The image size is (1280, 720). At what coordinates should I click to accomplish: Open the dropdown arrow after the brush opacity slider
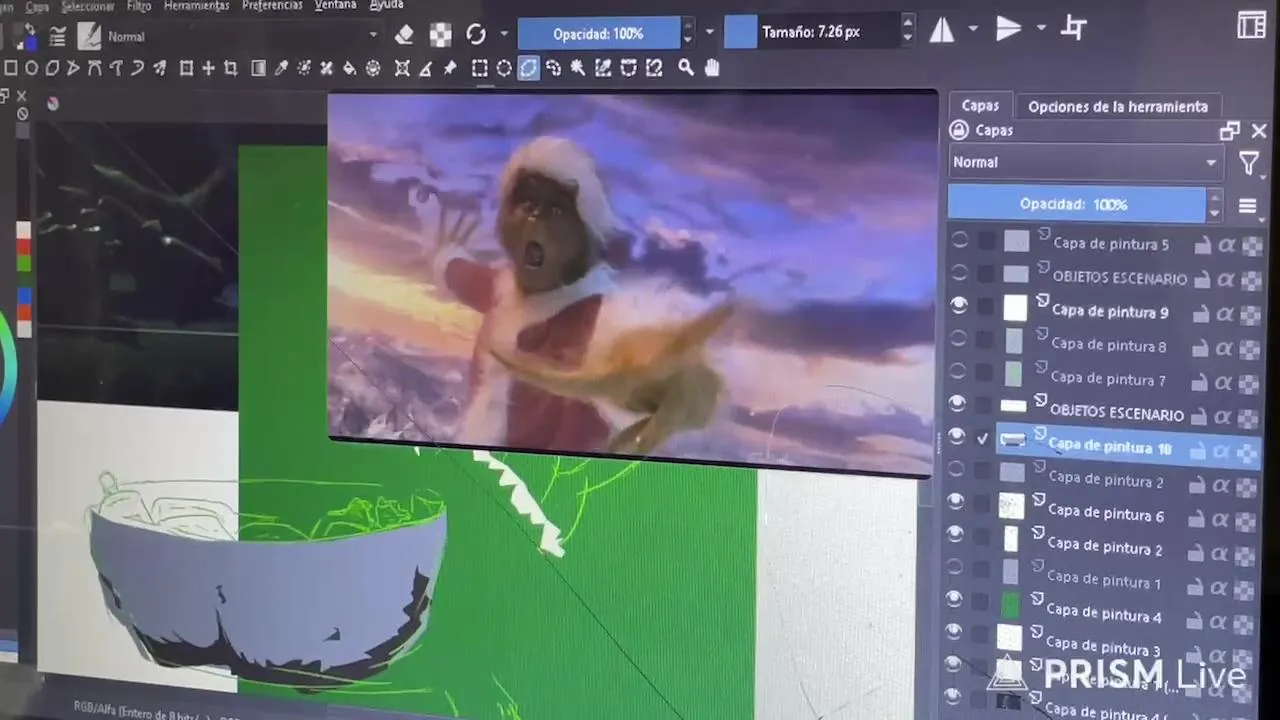tap(710, 32)
